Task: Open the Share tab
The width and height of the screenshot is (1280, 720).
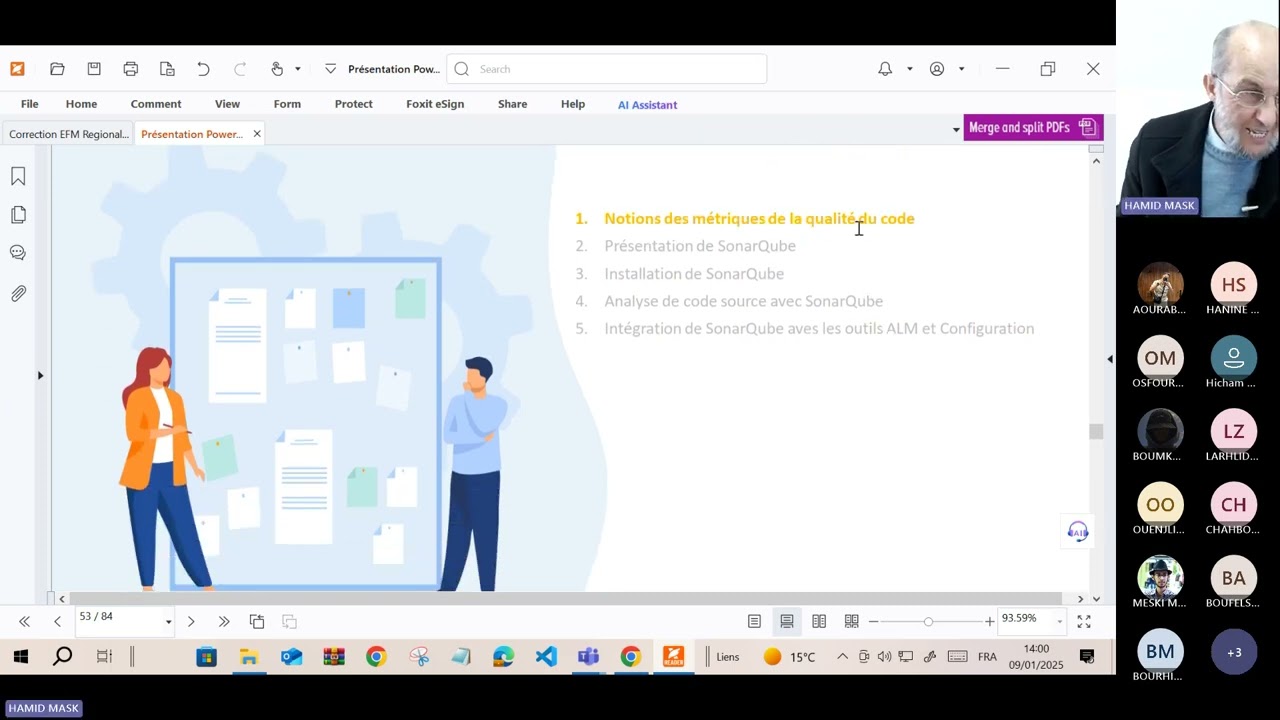Action: click(x=512, y=104)
